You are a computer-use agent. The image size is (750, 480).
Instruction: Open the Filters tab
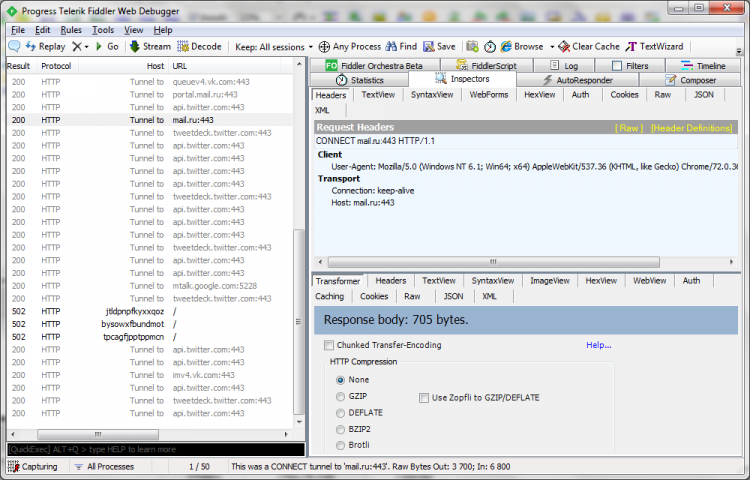[x=630, y=65]
